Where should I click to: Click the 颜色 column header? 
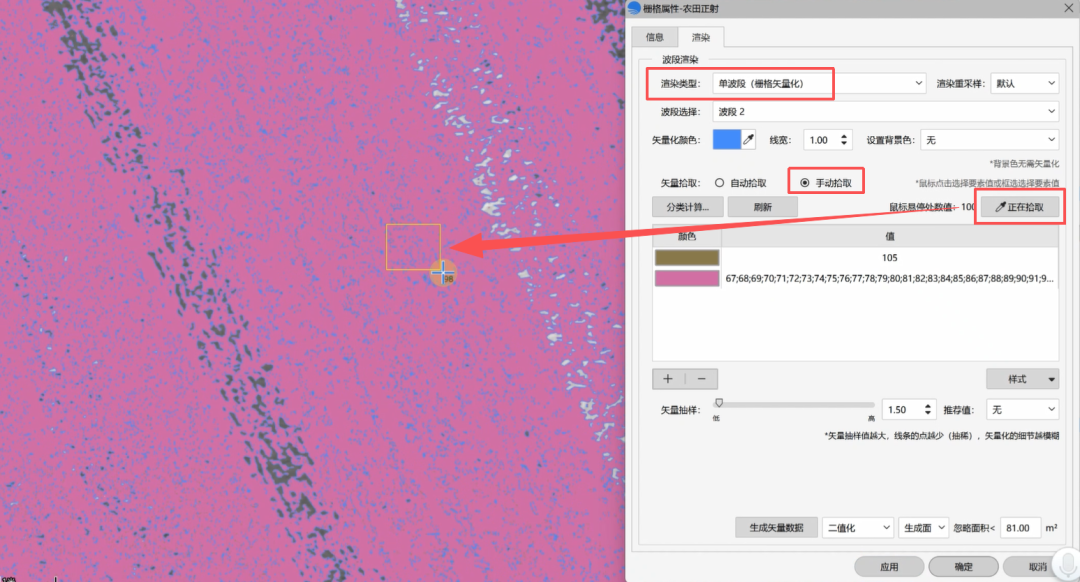pyautogui.click(x=687, y=236)
